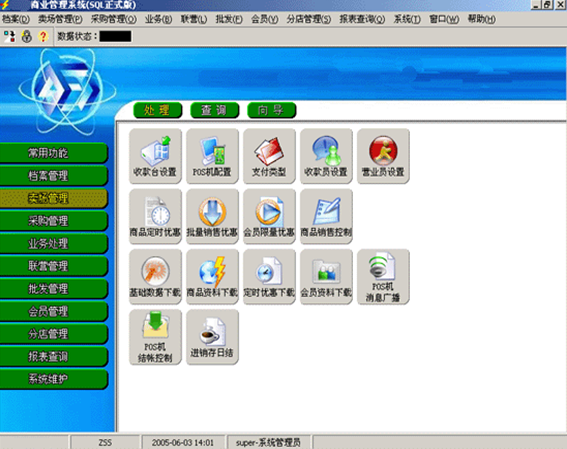This screenshot has height=449, width=567.
Task: Select 会员管理 in the sidebar
Action: point(54,311)
